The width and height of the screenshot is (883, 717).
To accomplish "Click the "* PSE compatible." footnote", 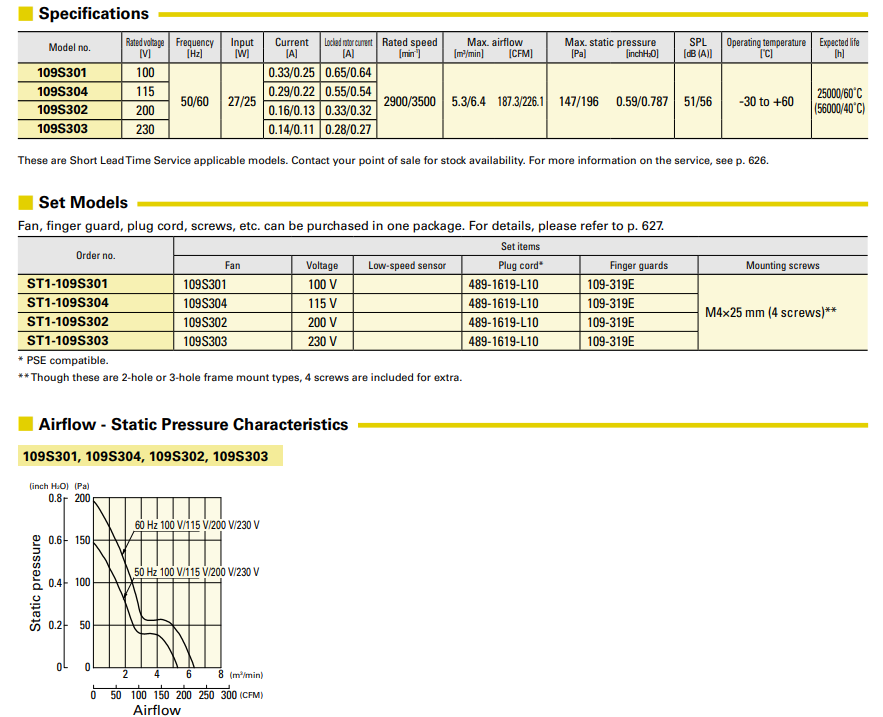I will tap(63, 360).
